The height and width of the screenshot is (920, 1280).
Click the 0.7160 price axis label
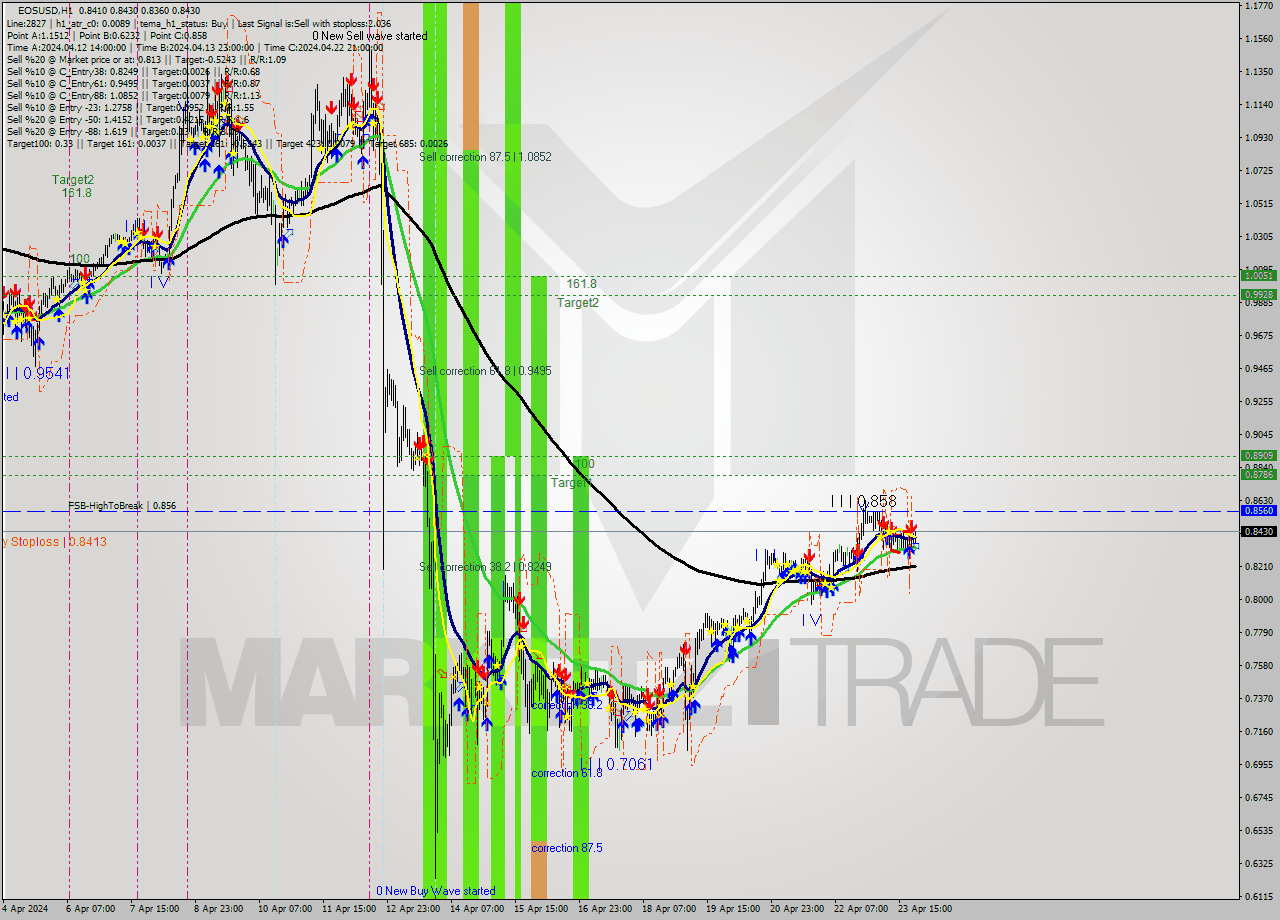click(x=1258, y=732)
